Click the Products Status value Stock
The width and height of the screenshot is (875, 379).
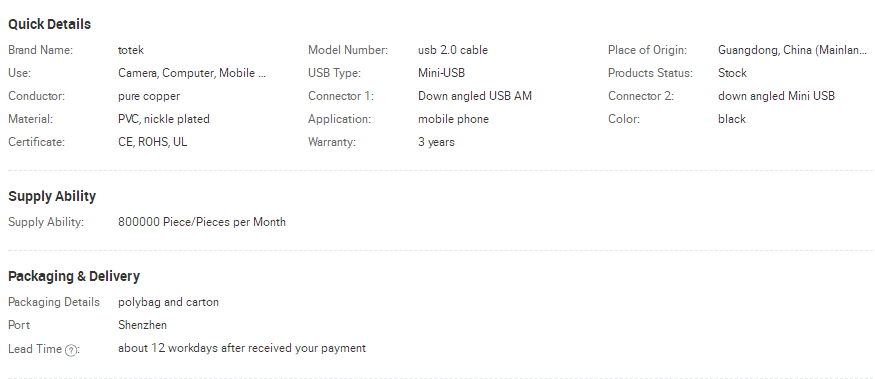coord(732,73)
